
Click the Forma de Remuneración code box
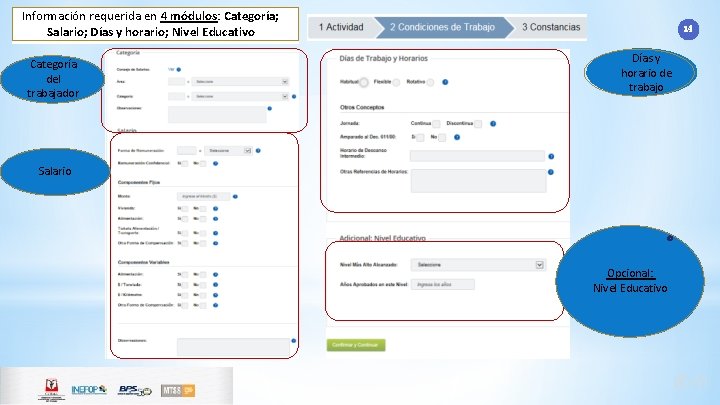186,151
